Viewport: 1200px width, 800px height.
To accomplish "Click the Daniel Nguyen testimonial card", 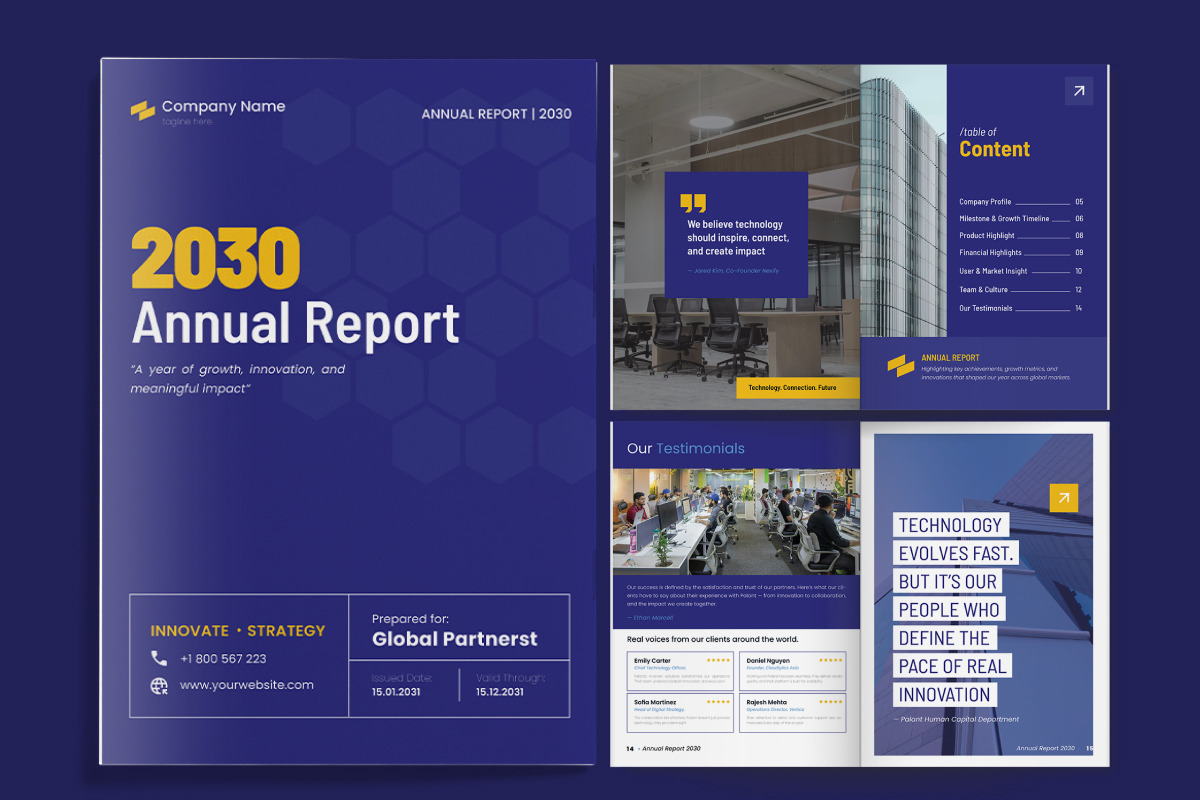I will click(793, 671).
